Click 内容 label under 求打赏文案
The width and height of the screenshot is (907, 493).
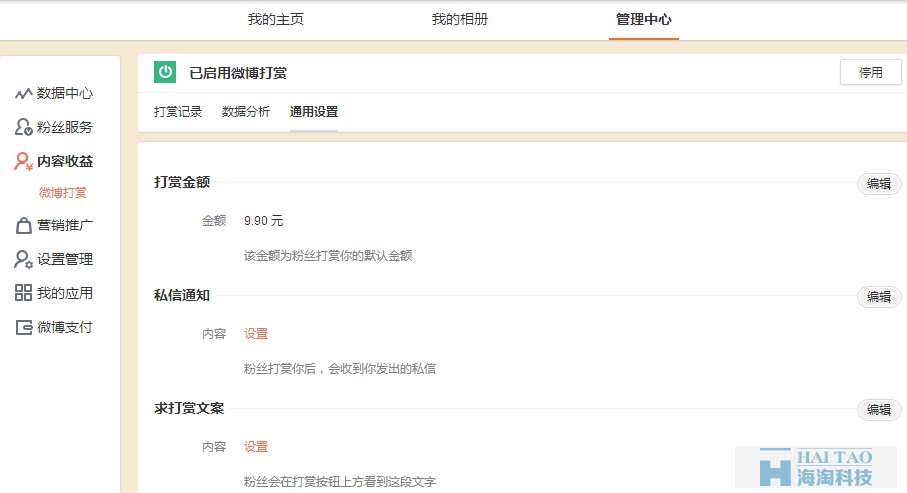[x=214, y=447]
